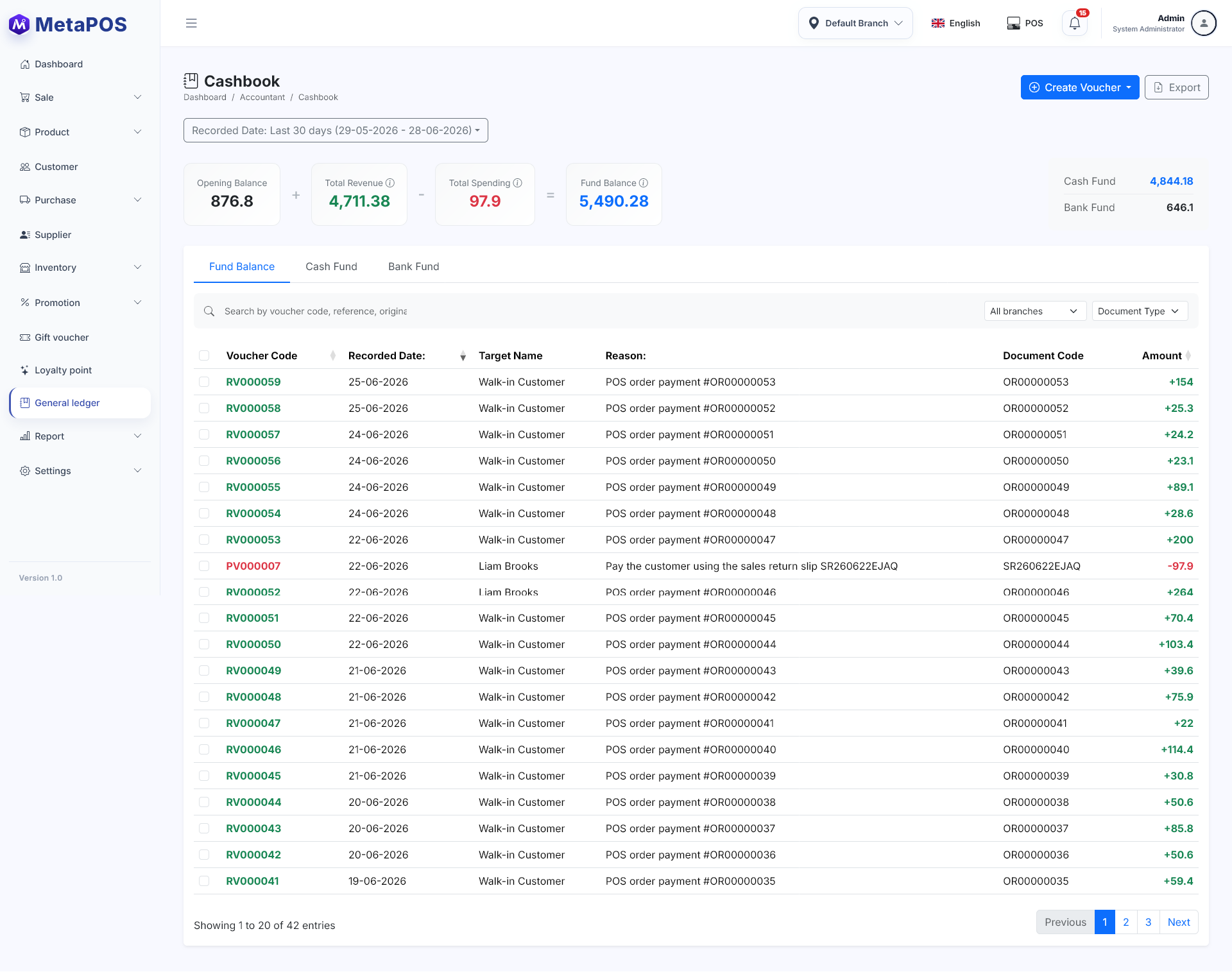Check the RV000058 row checkbox
Screen dimensions: 1232x972
pos(204,408)
